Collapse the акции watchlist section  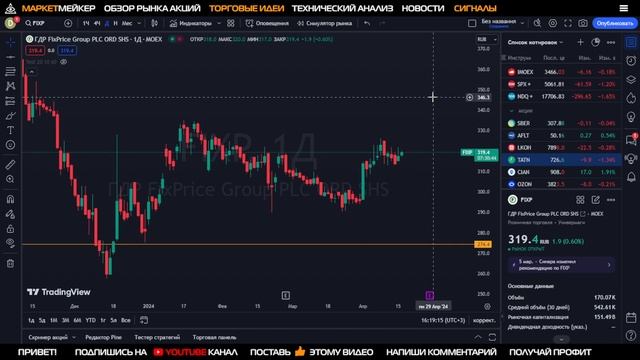point(512,111)
